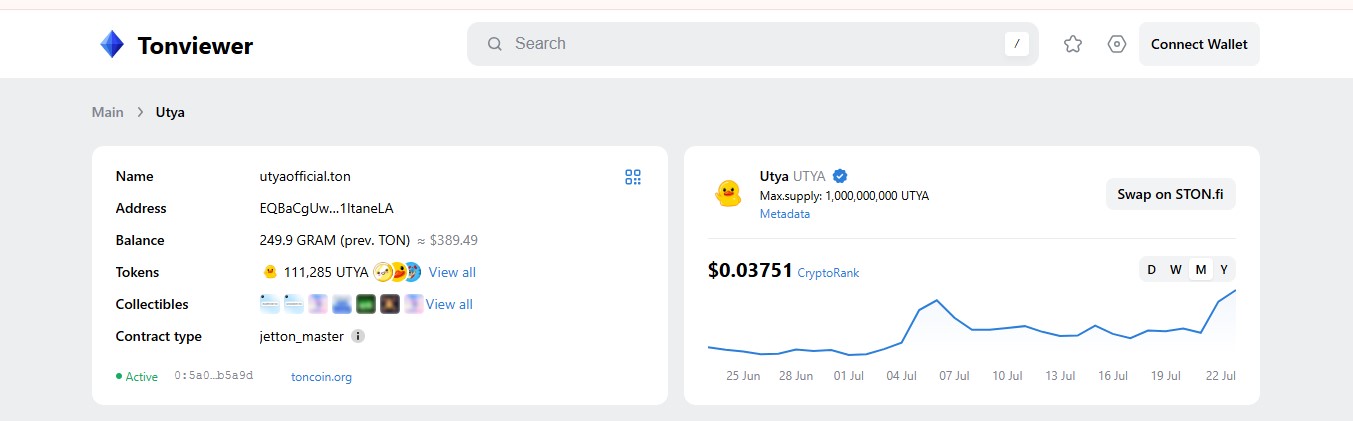Click the Tonviewer diamond logo

click(111, 44)
